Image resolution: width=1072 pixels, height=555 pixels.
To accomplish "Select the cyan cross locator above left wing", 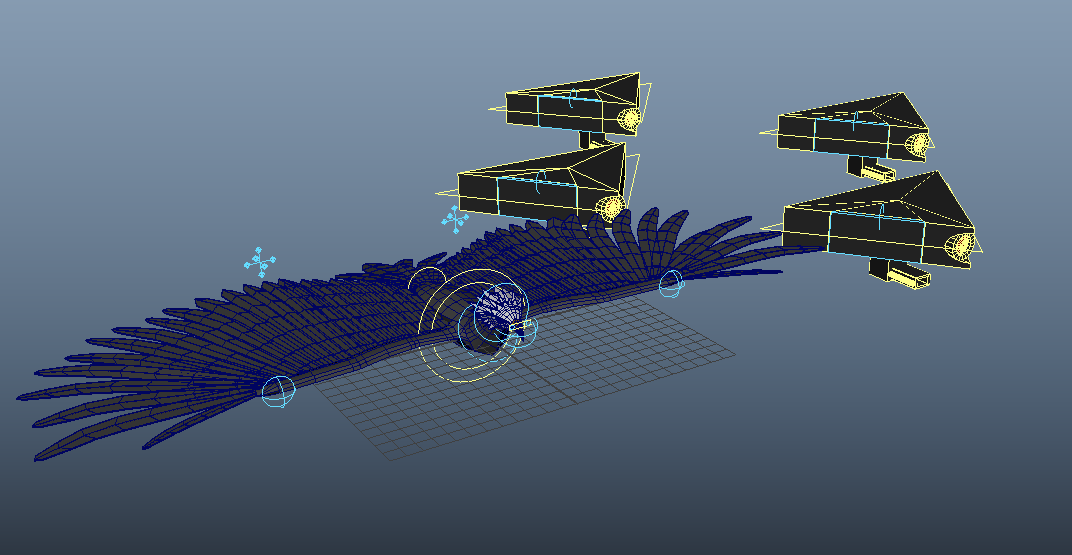I will 260,262.
